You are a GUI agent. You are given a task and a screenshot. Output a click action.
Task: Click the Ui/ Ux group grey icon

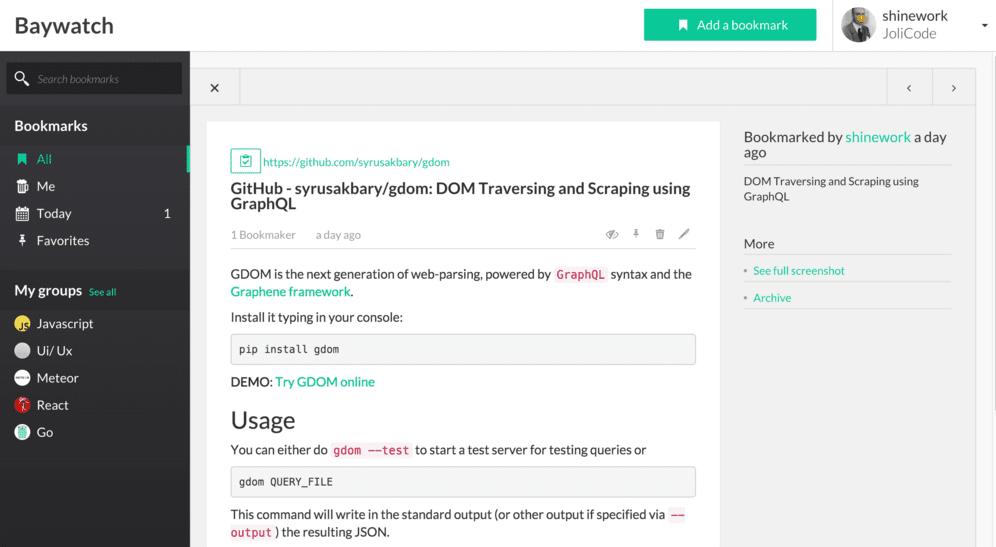point(22,351)
